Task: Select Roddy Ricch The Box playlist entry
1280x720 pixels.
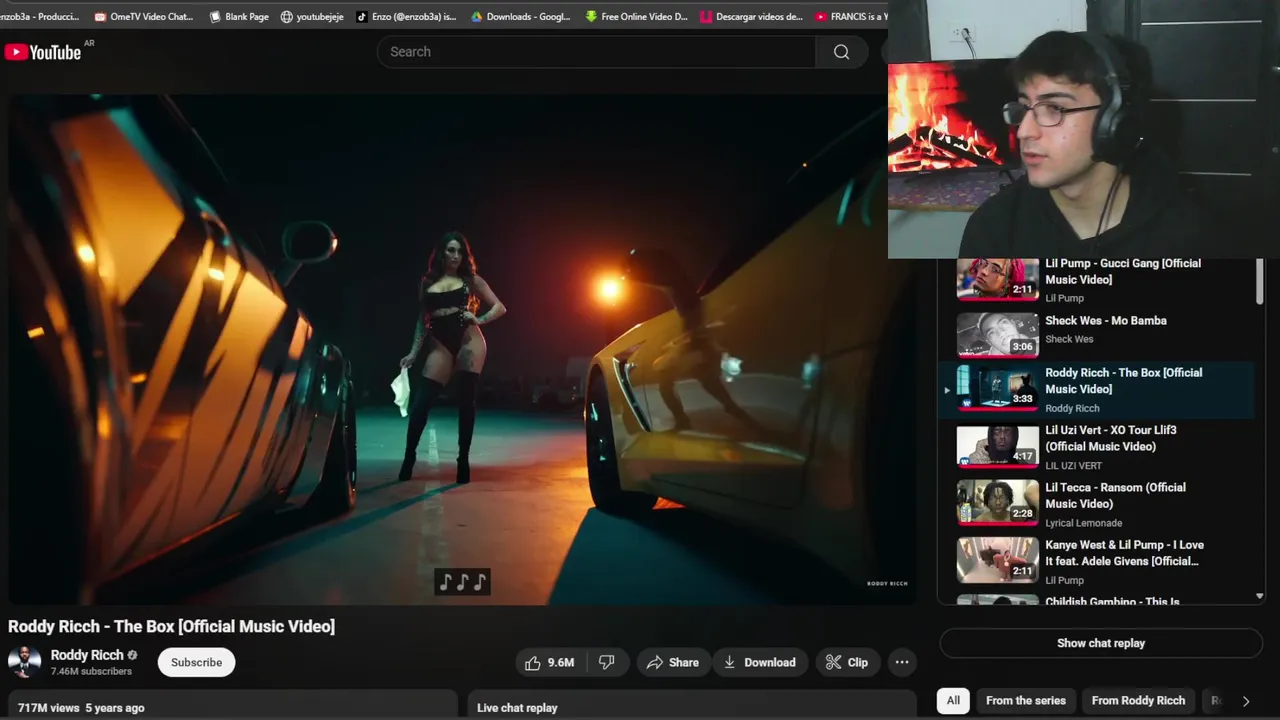Action: (x=1096, y=389)
